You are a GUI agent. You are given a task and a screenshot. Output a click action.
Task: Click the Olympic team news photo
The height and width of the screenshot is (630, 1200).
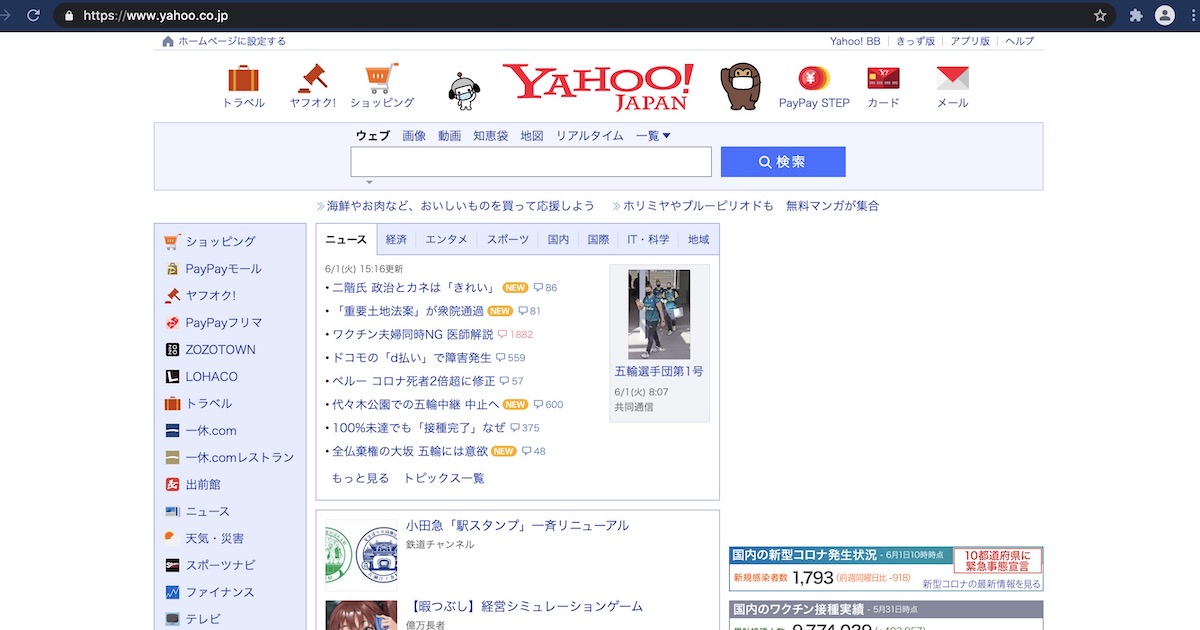(659, 314)
